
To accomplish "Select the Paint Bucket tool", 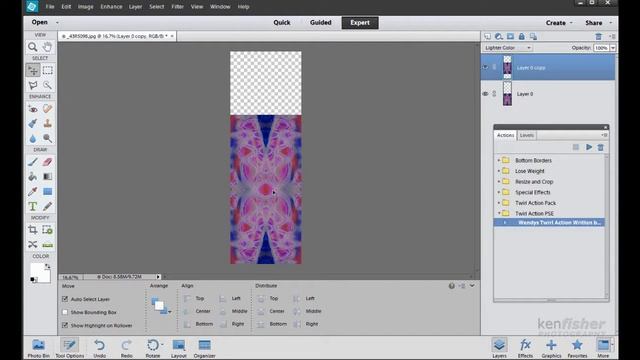I will 33,177.
